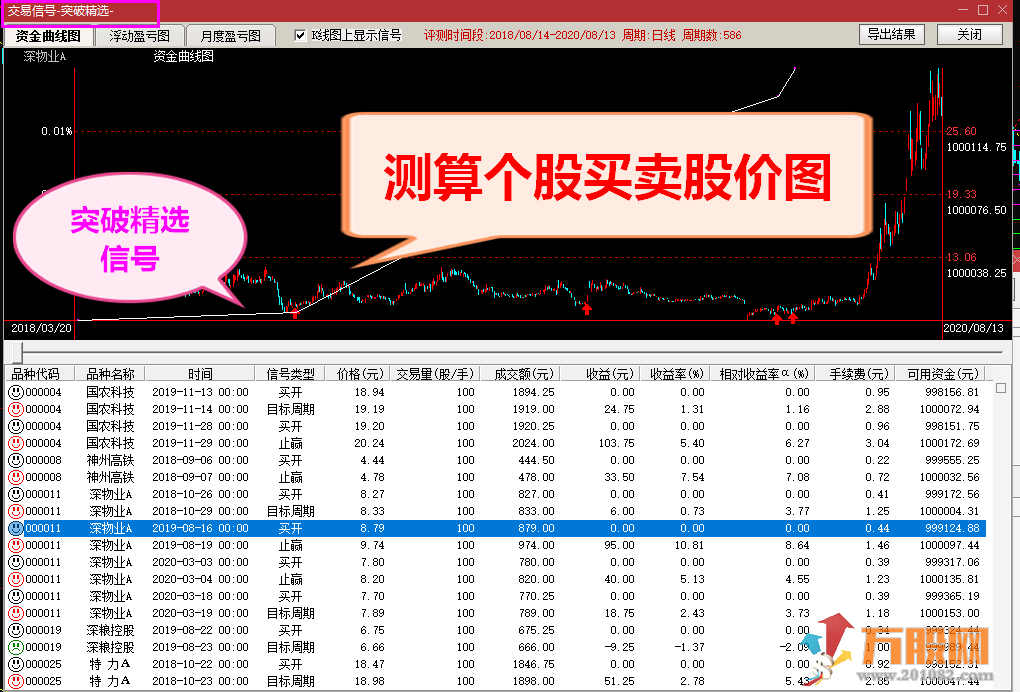Screen dimensions: 1020x692
Task: Click face icon of 国农科技 2019-11-13 row
Action: [x=16, y=392]
